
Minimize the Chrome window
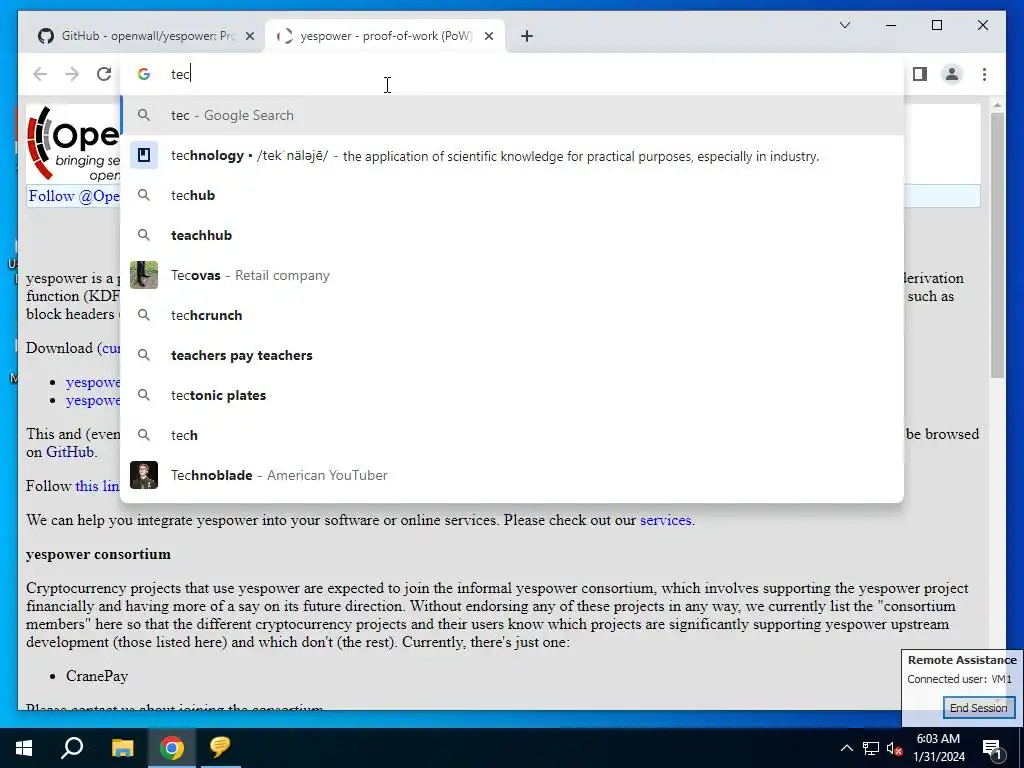(x=891, y=25)
